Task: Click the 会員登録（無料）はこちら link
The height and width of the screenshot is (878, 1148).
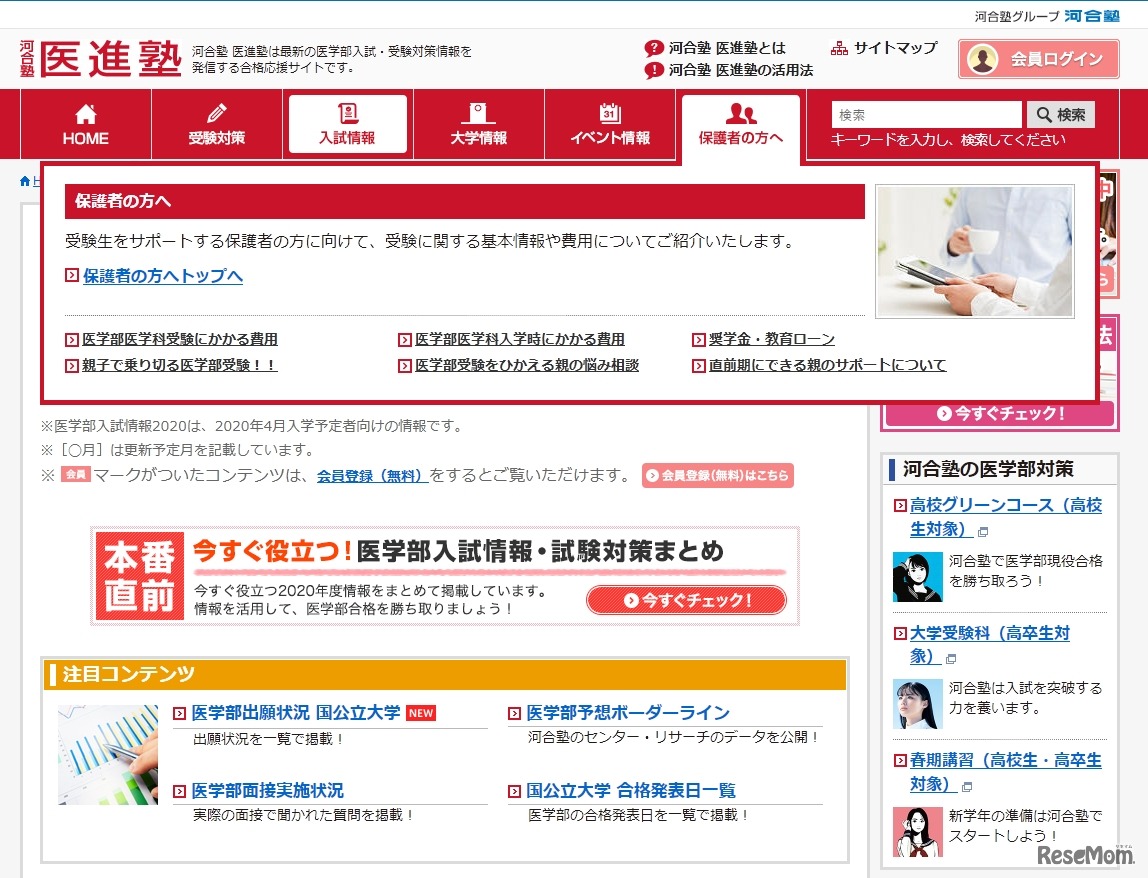Action: coord(718,476)
